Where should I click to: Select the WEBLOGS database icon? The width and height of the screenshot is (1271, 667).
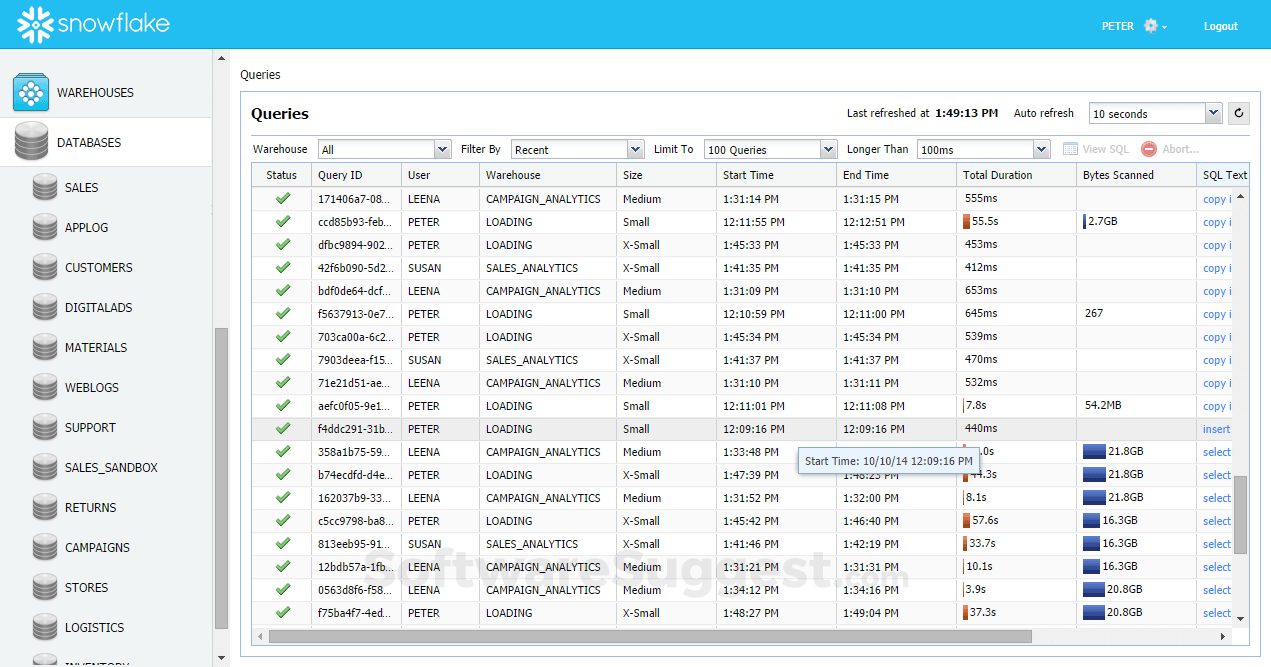45,388
